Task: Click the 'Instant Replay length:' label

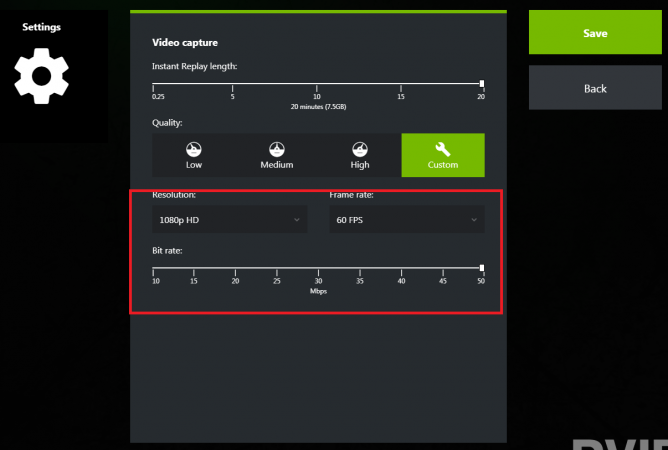Action: tap(195, 66)
